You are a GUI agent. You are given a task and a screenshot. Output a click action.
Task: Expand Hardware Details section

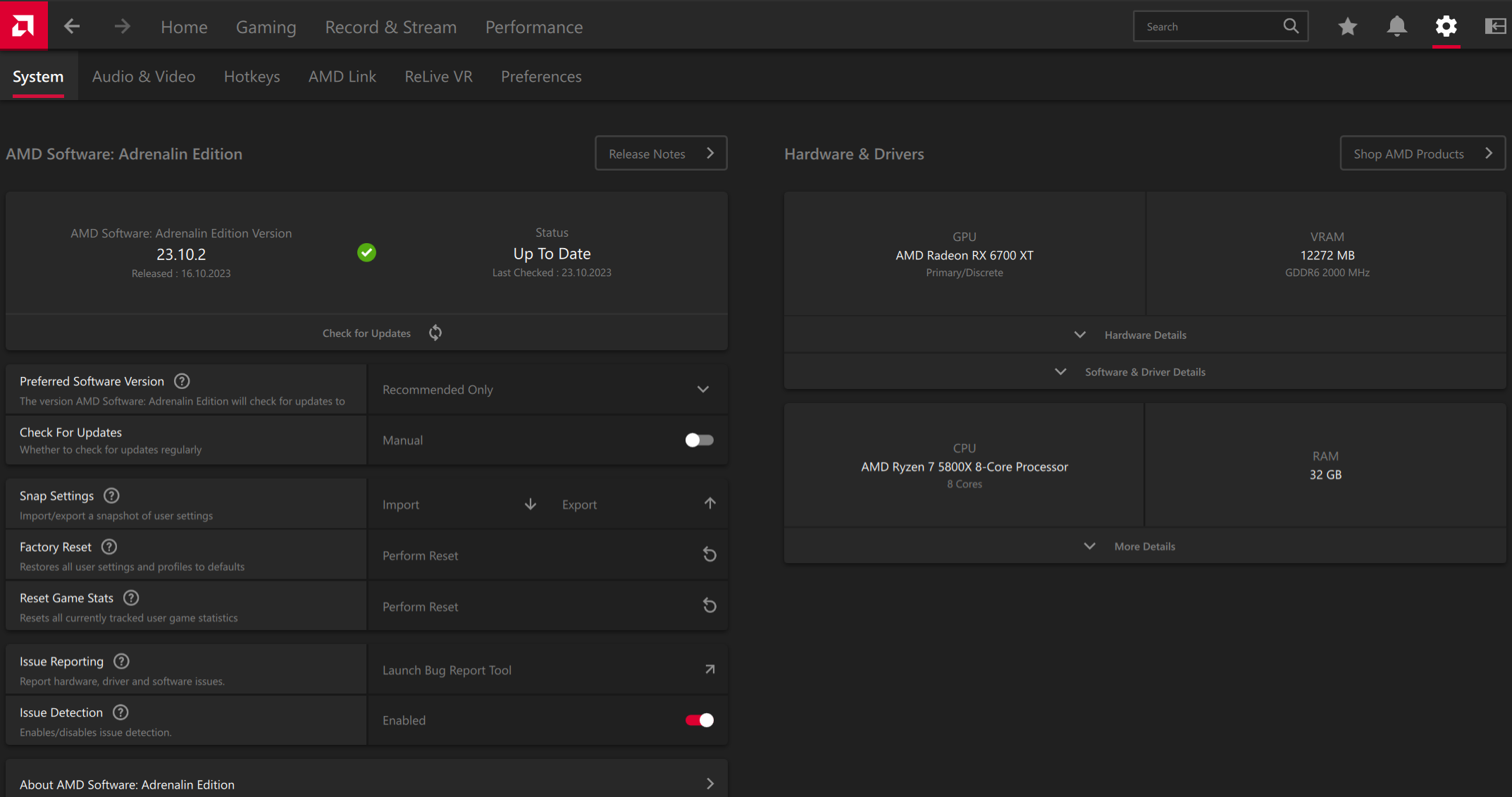coord(1144,335)
